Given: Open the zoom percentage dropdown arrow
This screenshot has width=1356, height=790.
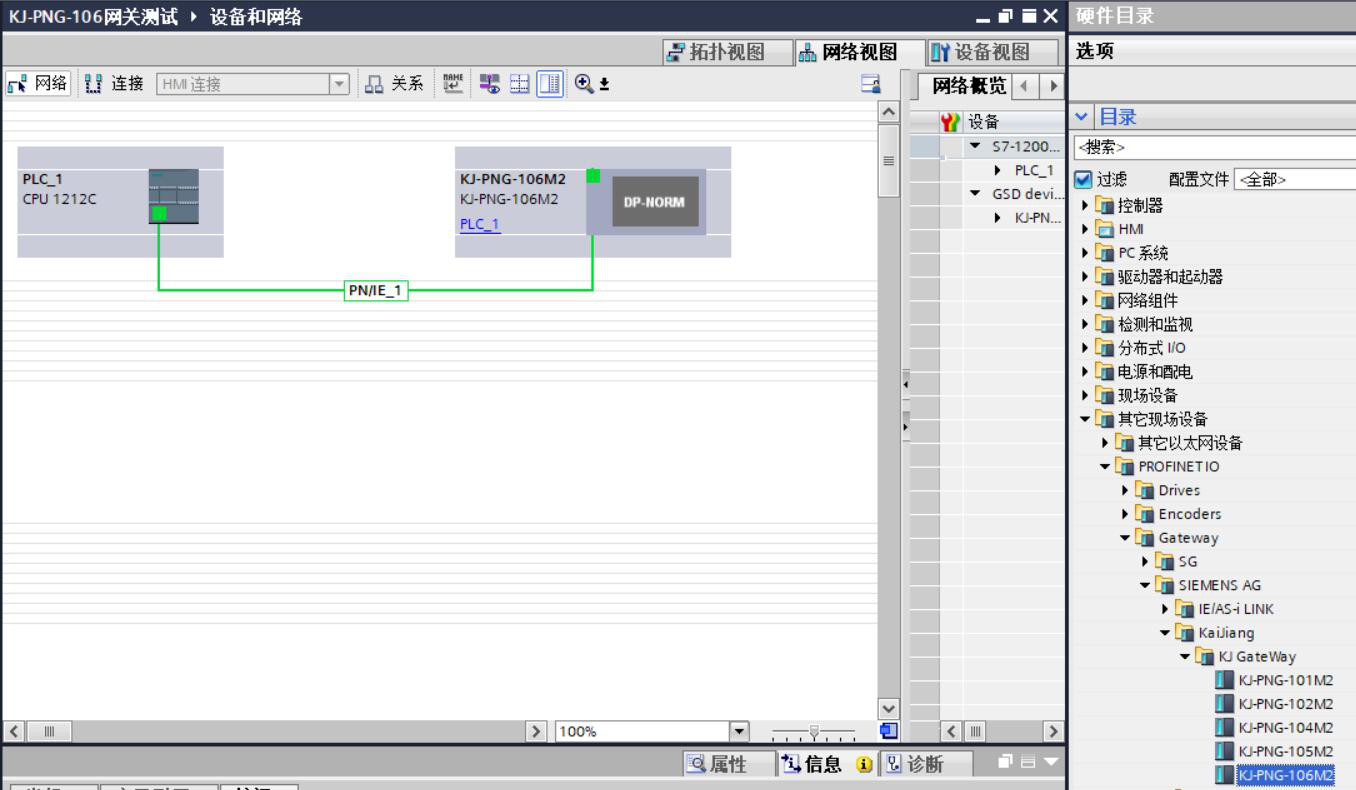Looking at the screenshot, I should point(741,731).
